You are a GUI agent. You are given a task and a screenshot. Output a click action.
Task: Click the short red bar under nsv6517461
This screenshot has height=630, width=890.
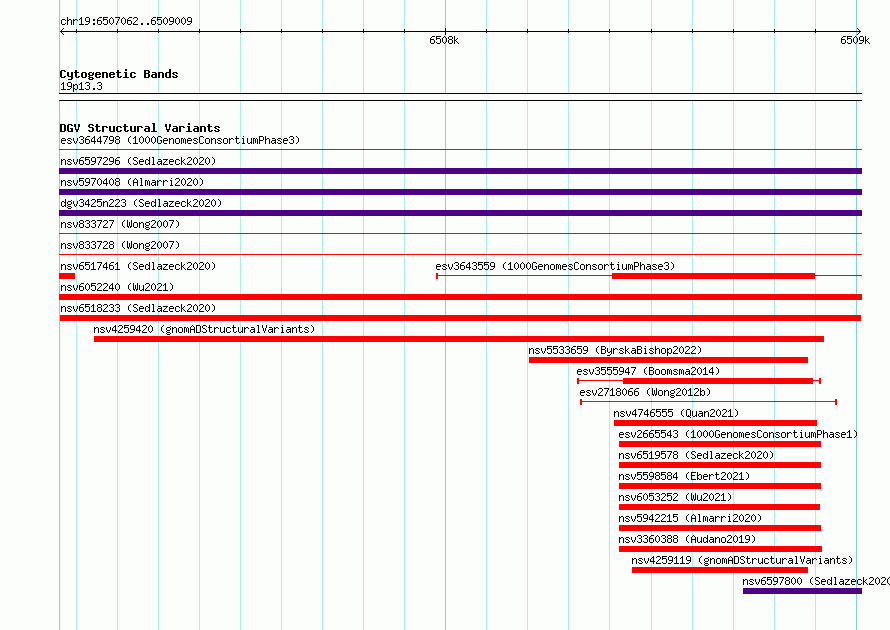click(x=67, y=276)
